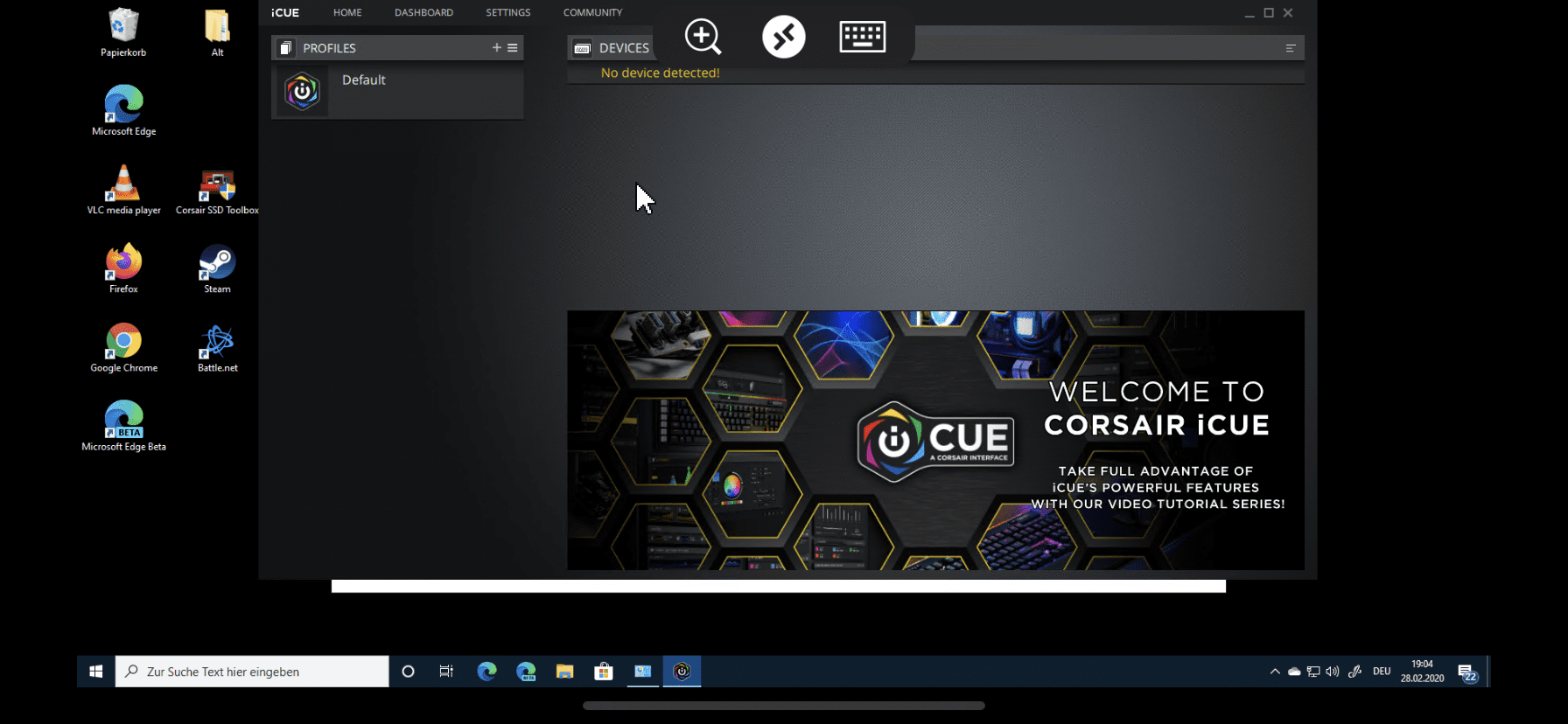Open the Papierkorb recycle bin icon

(x=123, y=32)
